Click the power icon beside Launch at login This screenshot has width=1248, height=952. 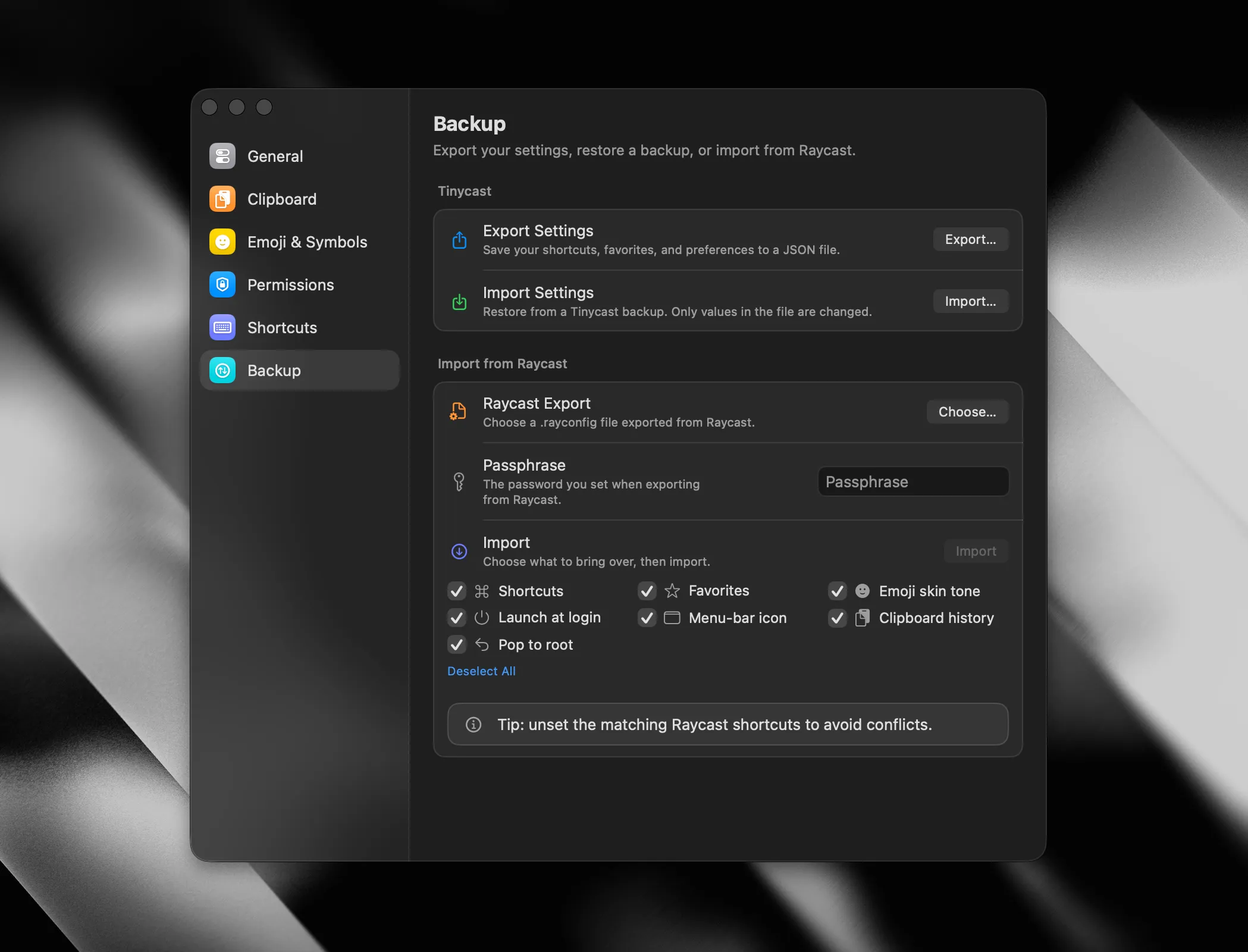point(482,618)
